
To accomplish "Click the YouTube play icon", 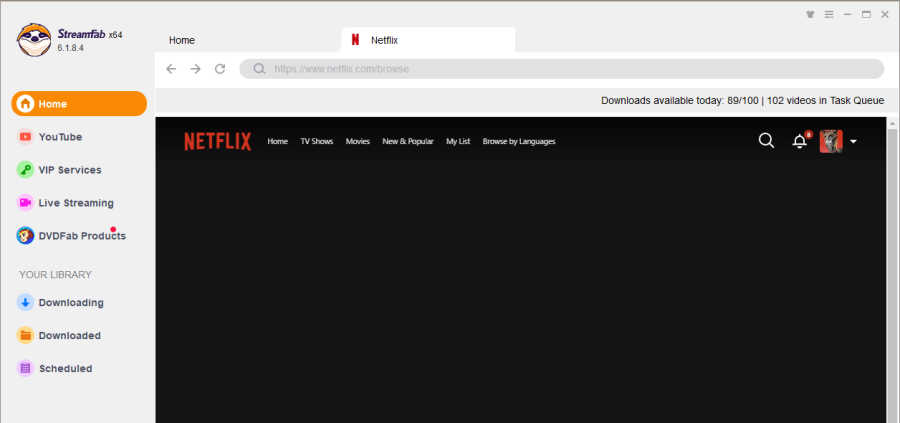I will (x=25, y=137).
